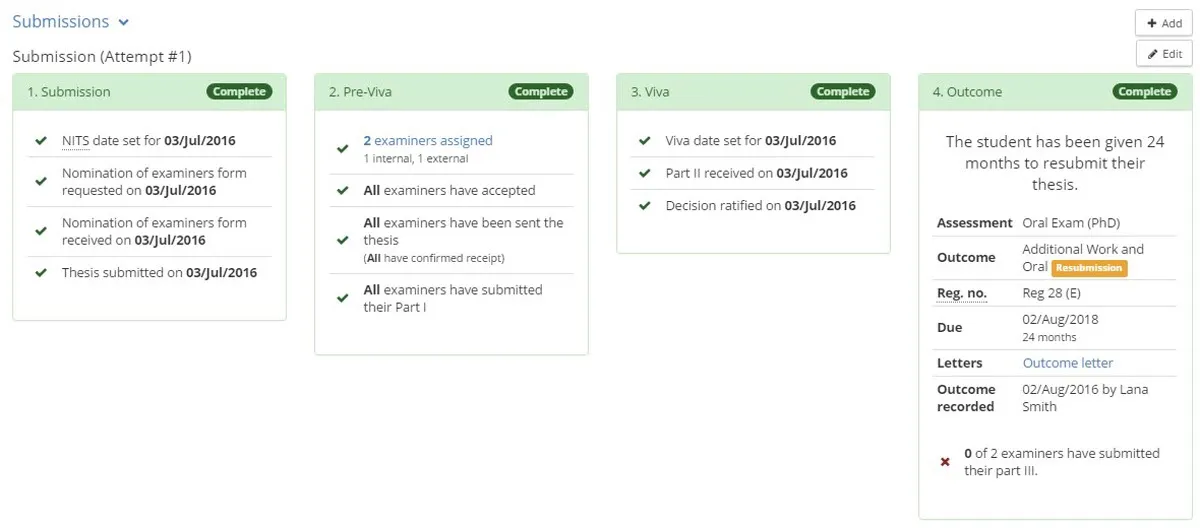Click red cross beside part III status
Viewport: 1200px width, 528px height.
click(945, 462)
